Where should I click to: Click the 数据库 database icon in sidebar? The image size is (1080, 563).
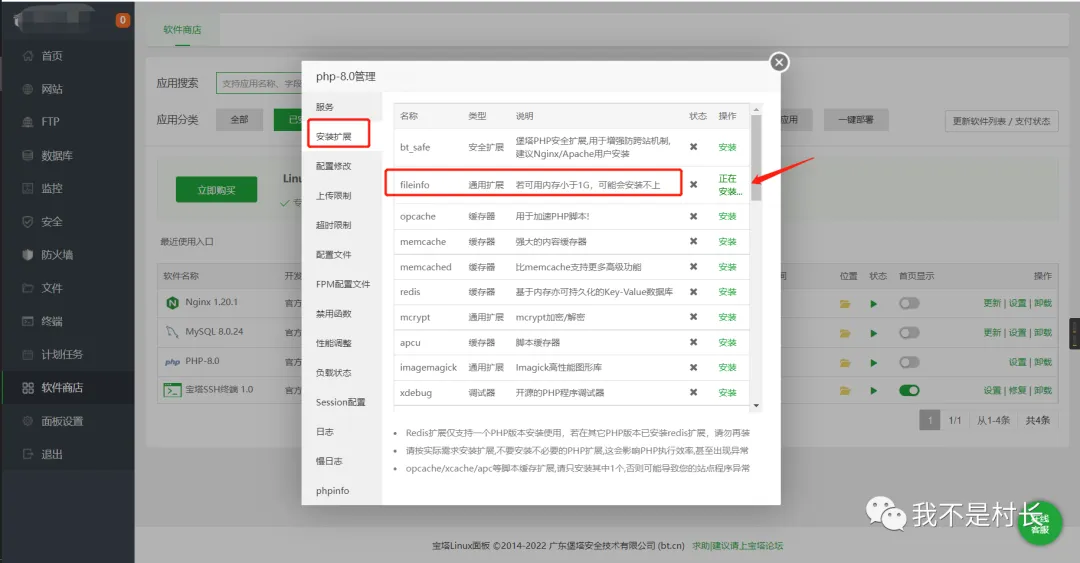pyautogui.click(x=27, y=155)
